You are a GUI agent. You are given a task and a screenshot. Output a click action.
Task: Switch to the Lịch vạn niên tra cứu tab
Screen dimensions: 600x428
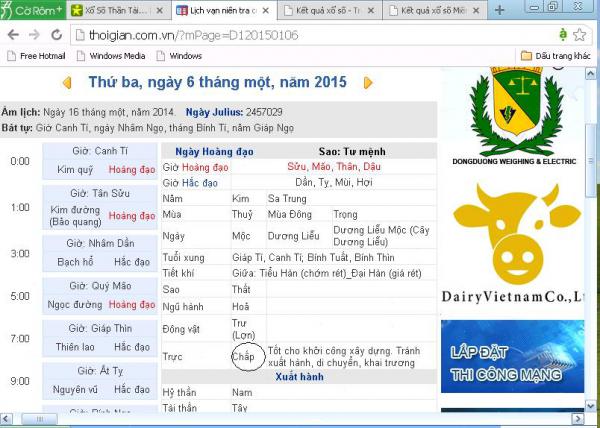click(223, 11)
